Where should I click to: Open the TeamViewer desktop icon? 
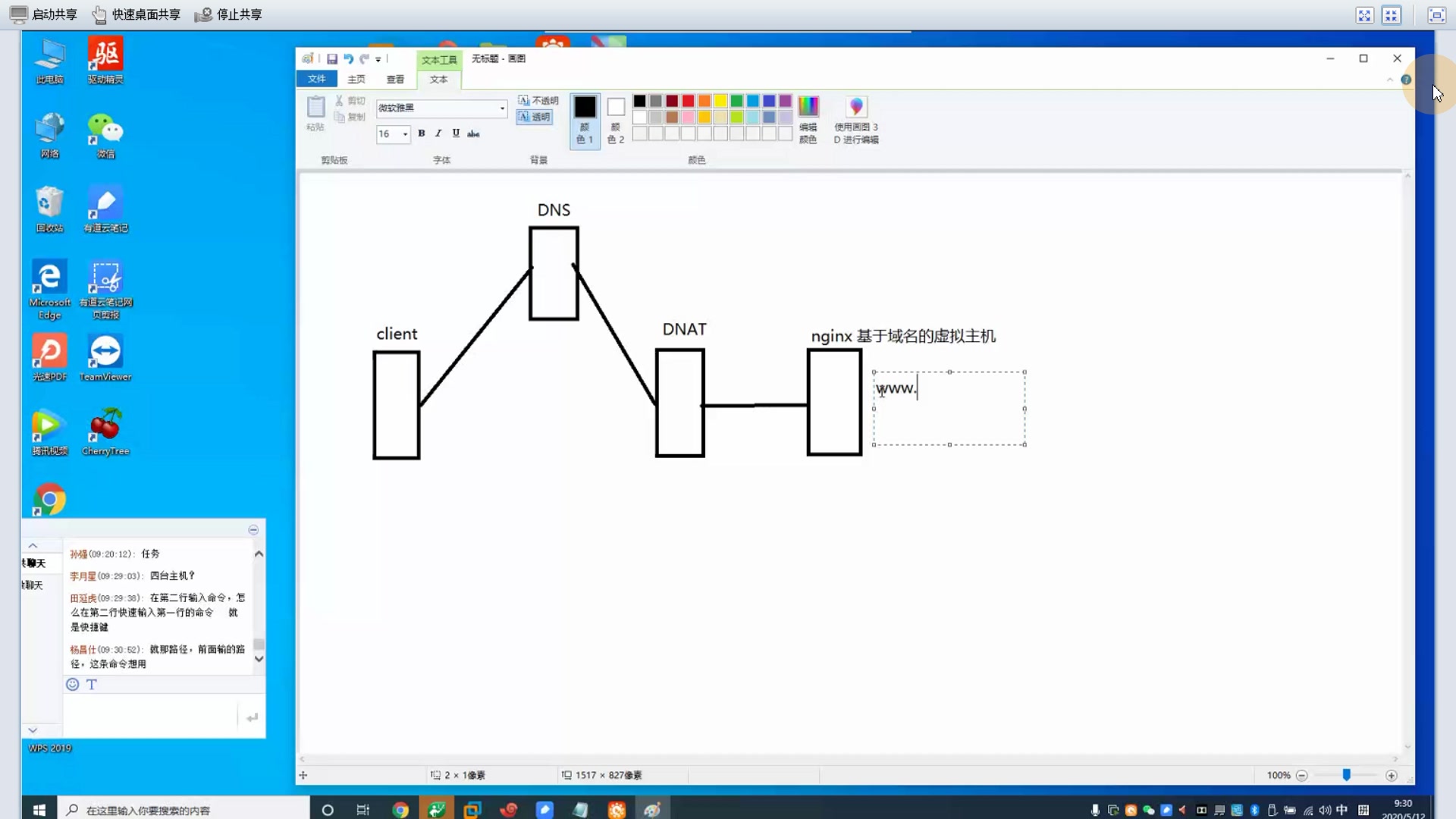click(105, 358)
